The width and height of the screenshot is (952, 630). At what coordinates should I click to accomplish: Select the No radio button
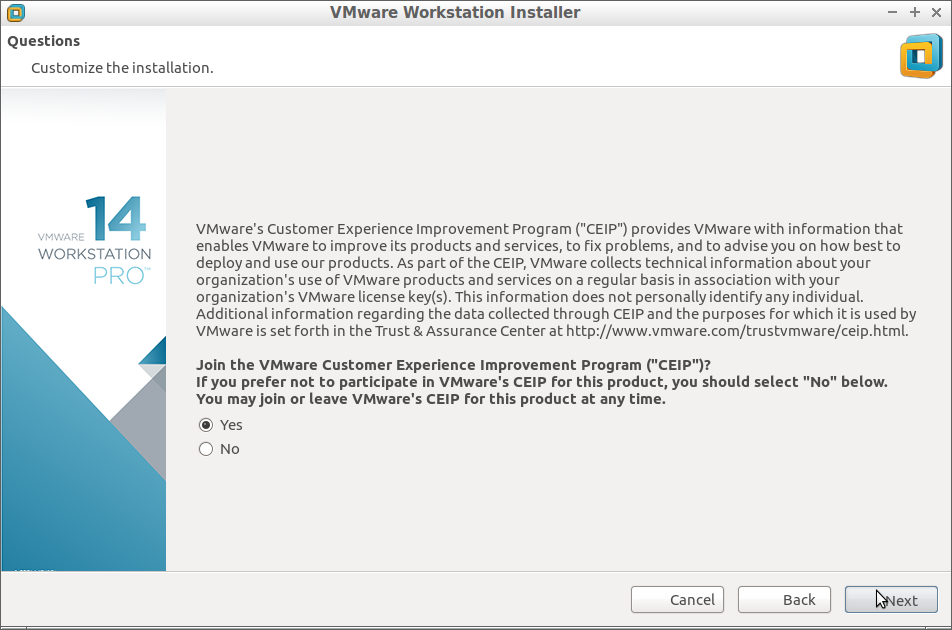206,449
